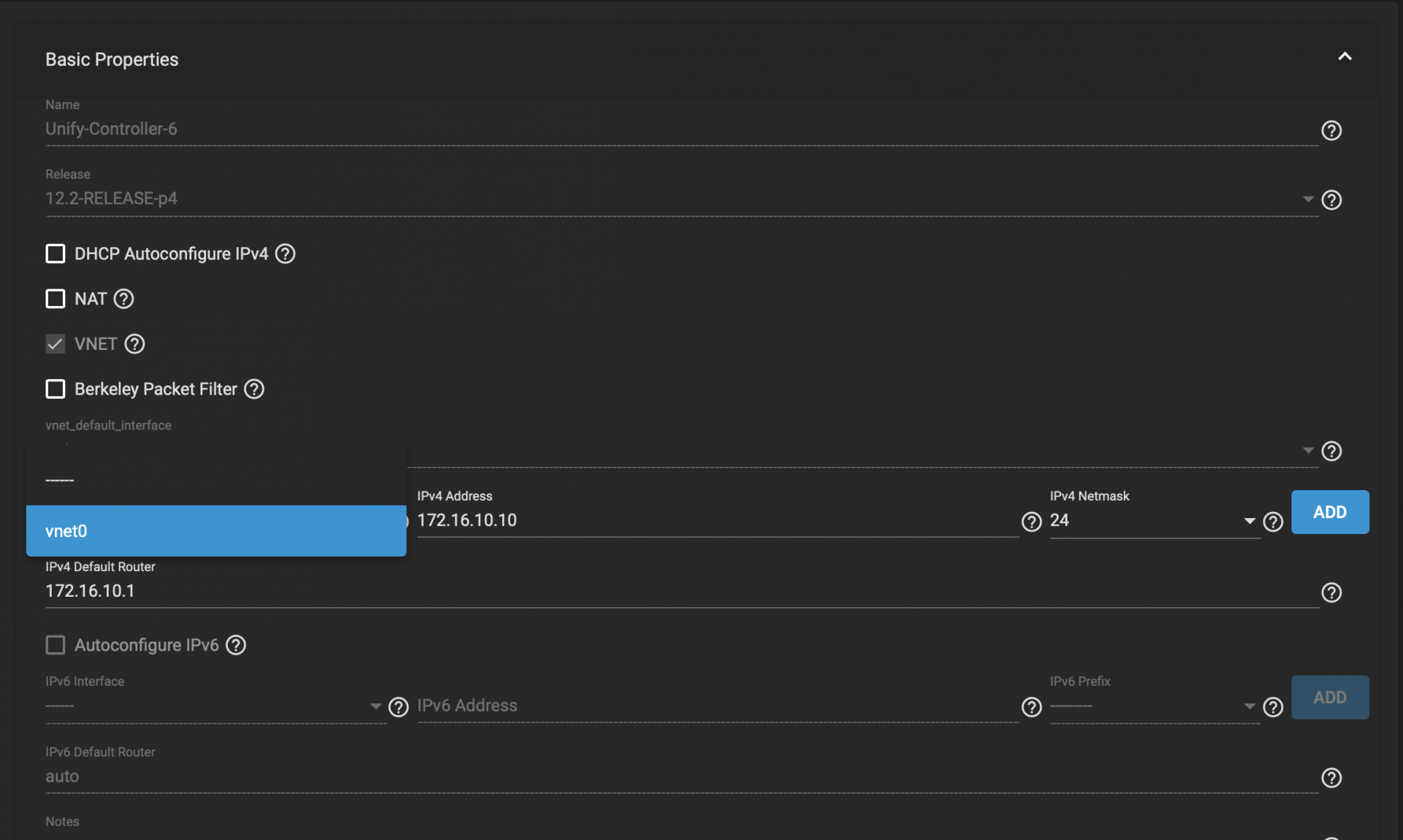The height and width of the screenshot is (840, 1403).
Task: Click help icon for IPv4 Default Router
Action: click(1331, 592)
